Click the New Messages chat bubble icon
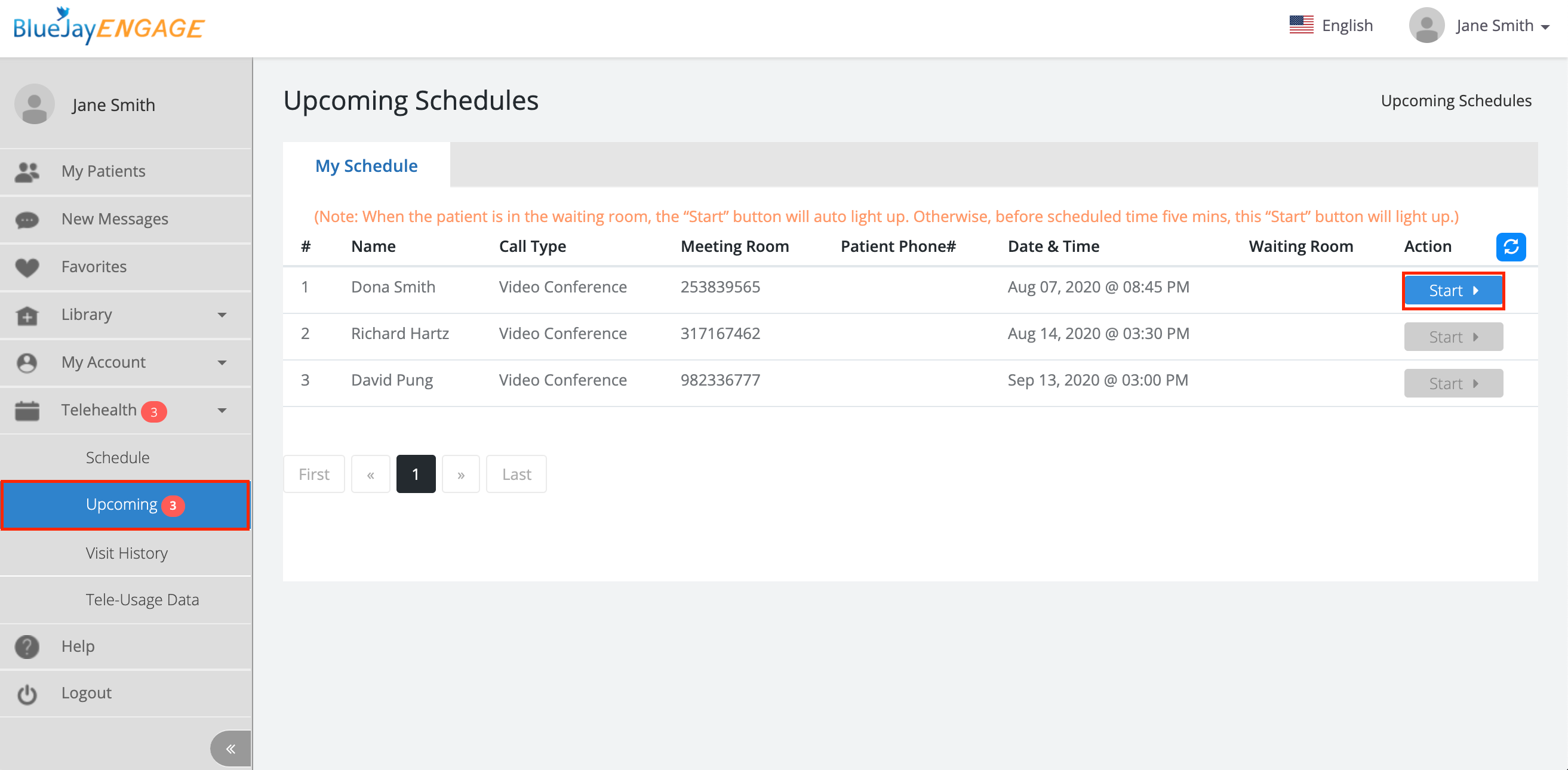The image size is (1568, 770). (27, 220)
